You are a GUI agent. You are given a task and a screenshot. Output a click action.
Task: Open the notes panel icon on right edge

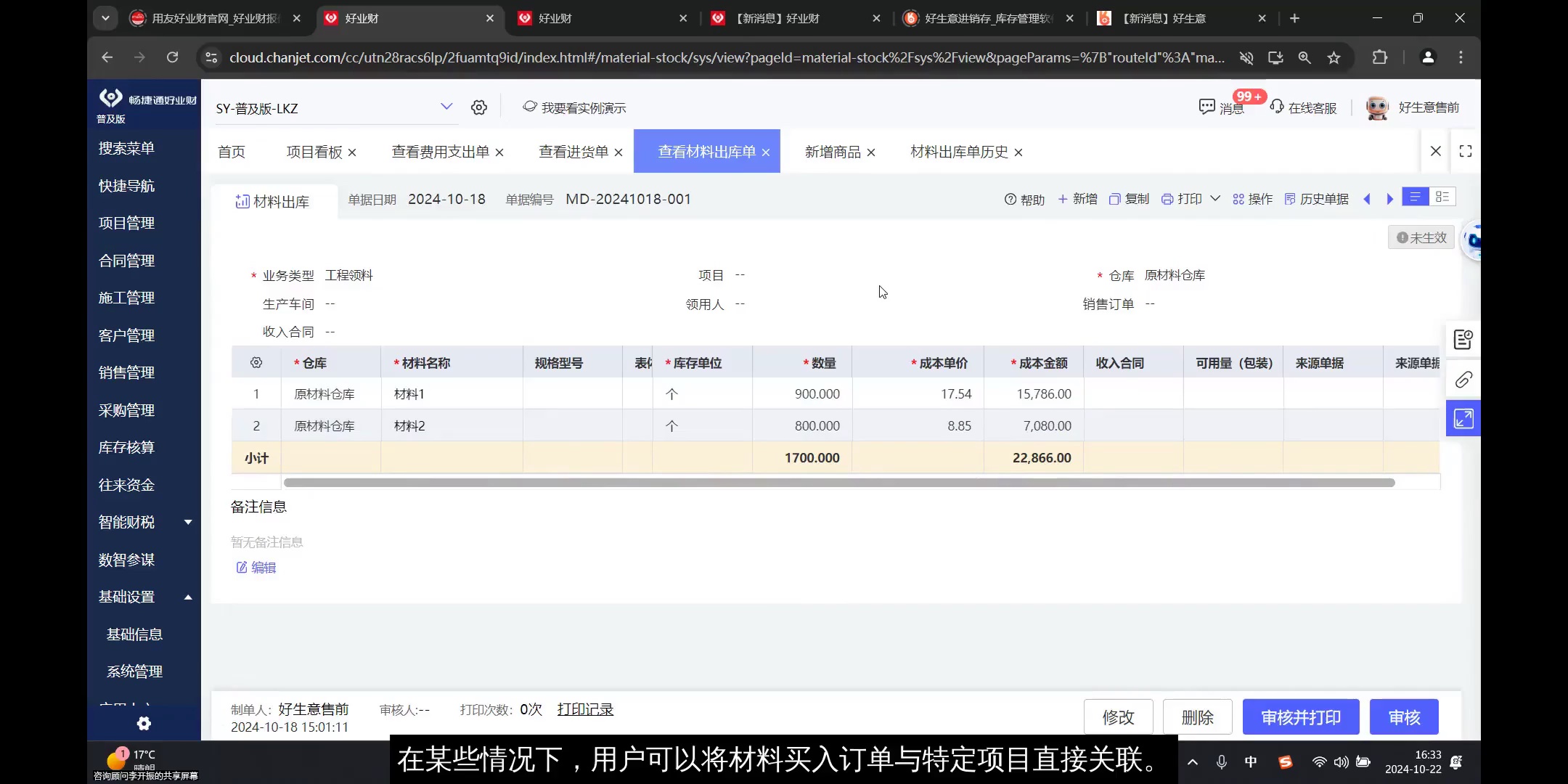(x=1463, y=339)
